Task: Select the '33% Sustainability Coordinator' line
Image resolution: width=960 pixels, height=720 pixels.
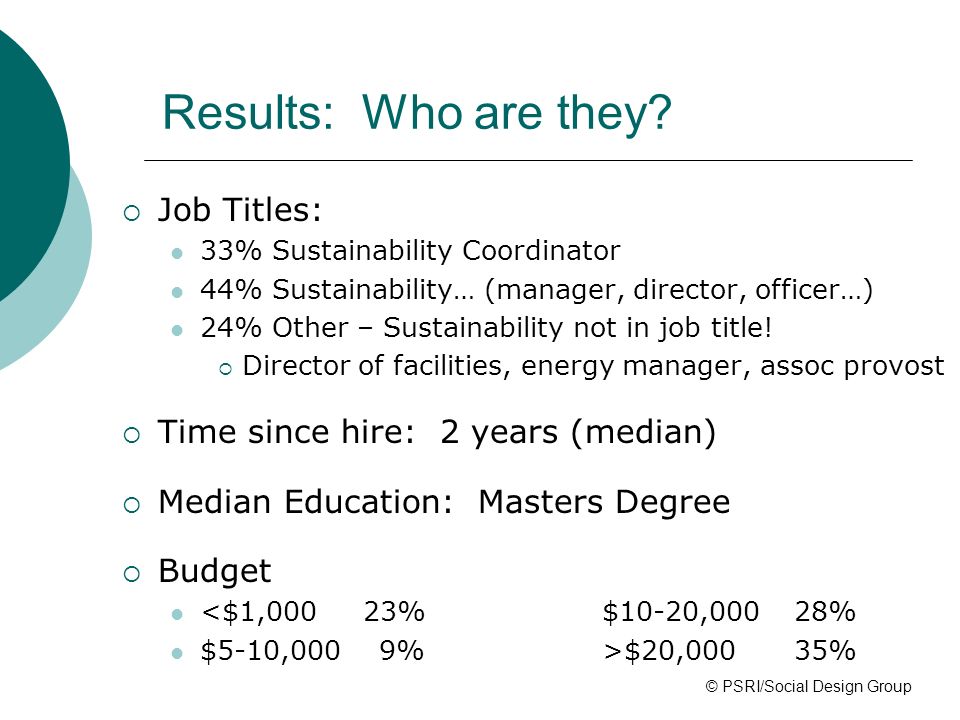Action: [410, 250]
